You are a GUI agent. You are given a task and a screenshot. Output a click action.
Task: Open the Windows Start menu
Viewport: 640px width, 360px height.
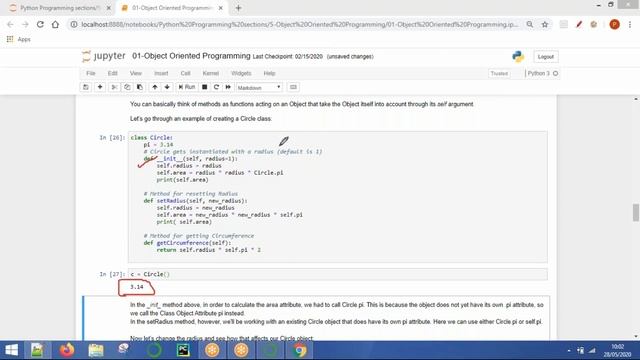11,350
